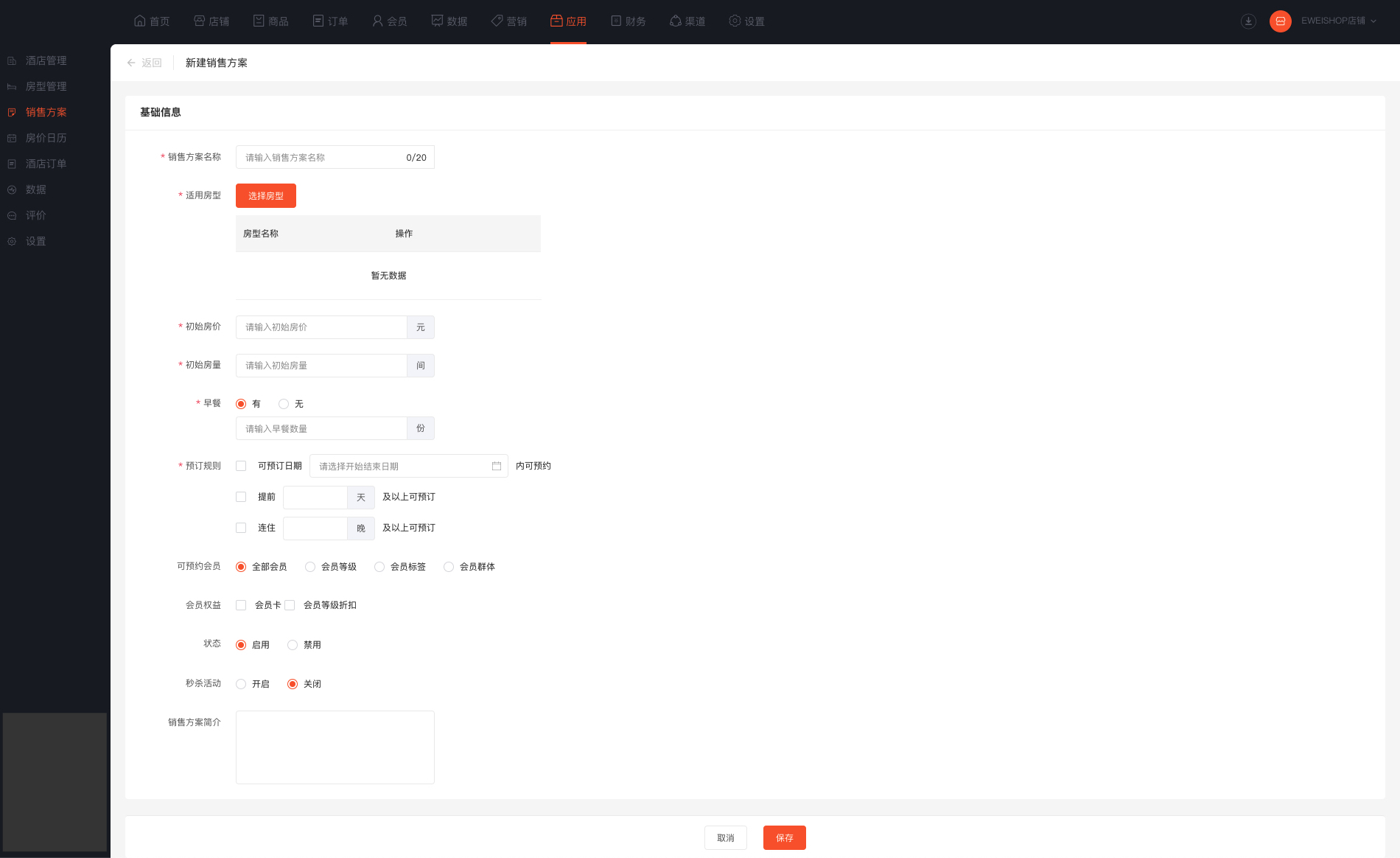
Task: Click the 早餐数量 breakfast quantity input
Action: click(x=321, y=428)
